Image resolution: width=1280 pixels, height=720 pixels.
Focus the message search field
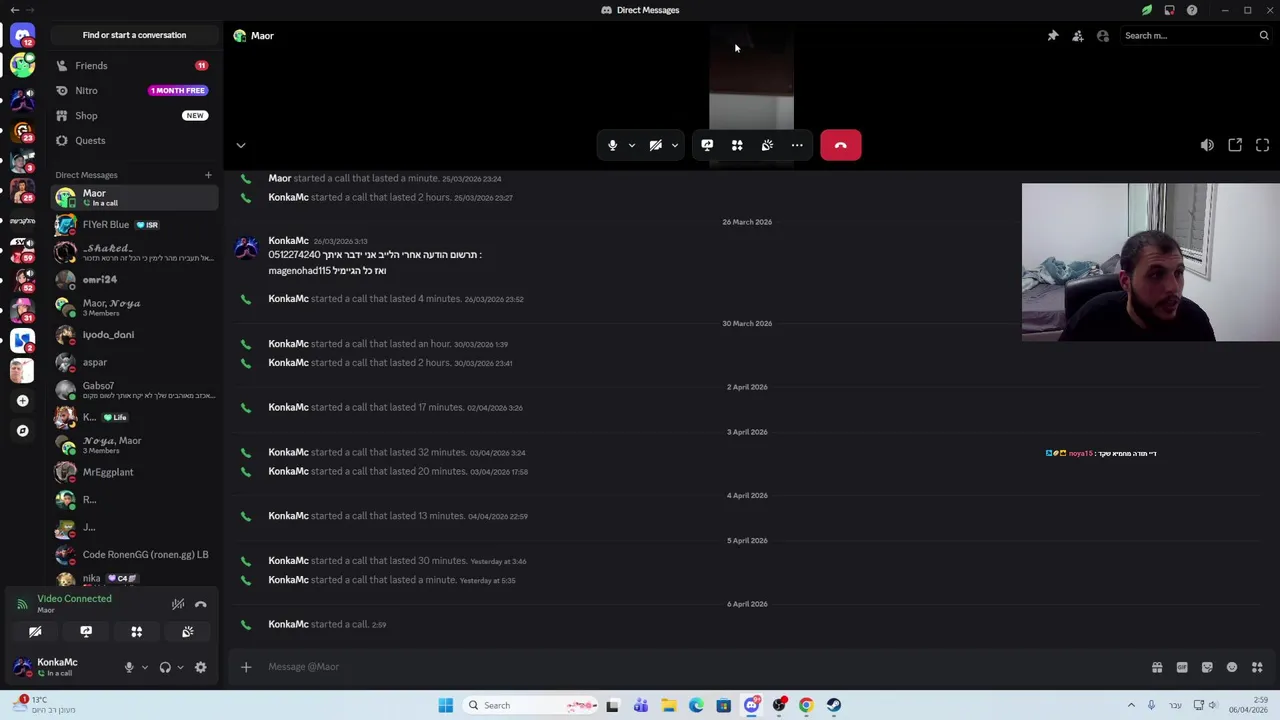tap(1195, 35)
